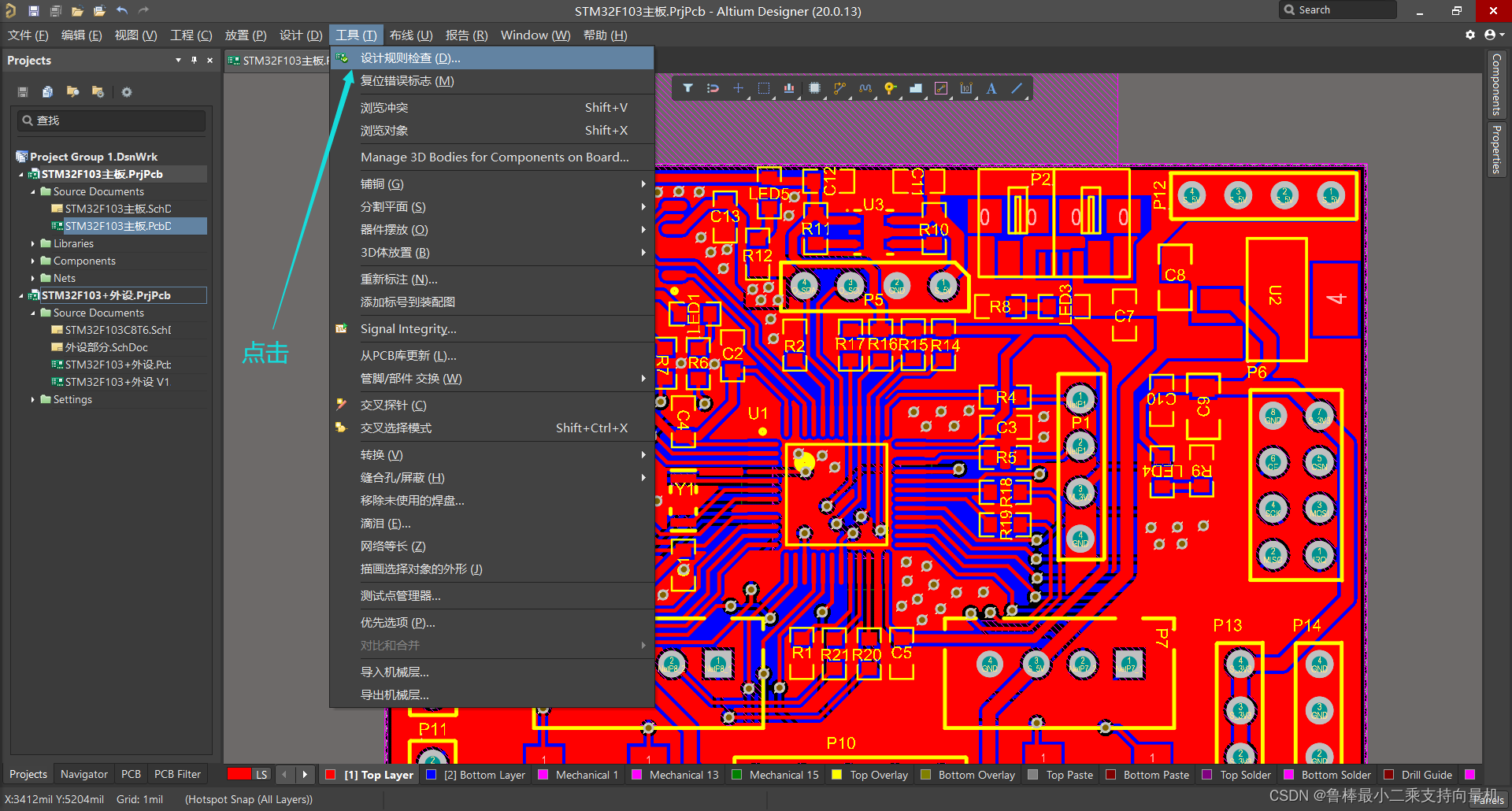Image resolution: width=1512 pixels, height=811 pixels.
Task: Click the Save All icon in title bar
Action: 56,11
